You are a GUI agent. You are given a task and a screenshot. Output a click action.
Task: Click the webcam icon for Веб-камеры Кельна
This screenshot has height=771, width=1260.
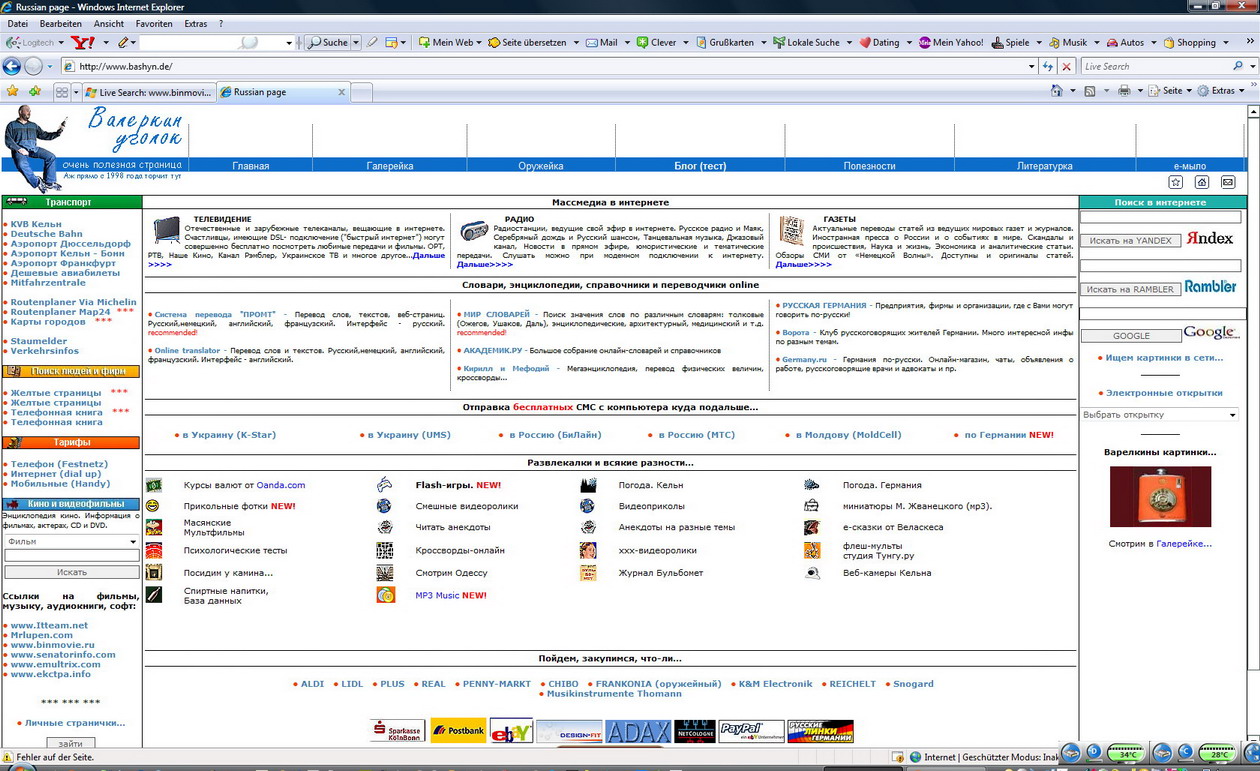(812, 573)
